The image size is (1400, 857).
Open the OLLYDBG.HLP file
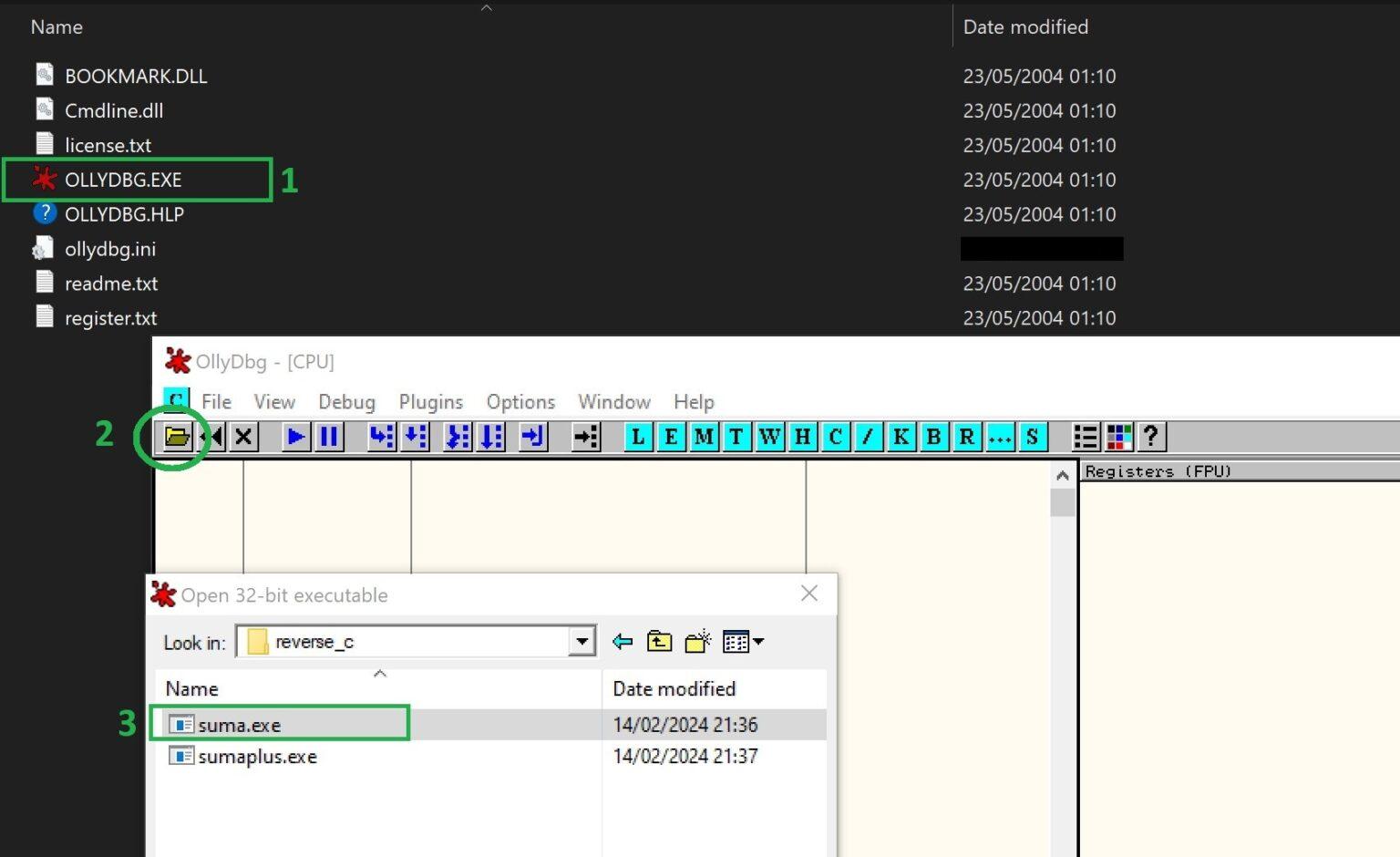pos(125,213)
